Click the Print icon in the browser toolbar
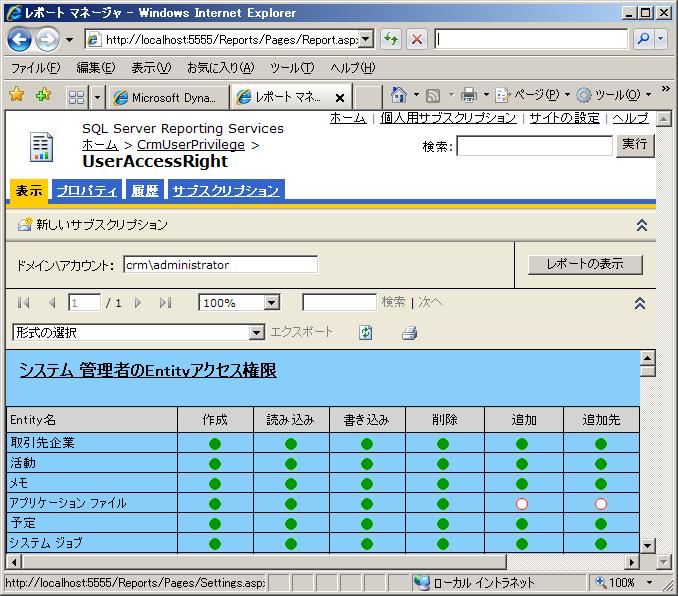 point(469,95)
